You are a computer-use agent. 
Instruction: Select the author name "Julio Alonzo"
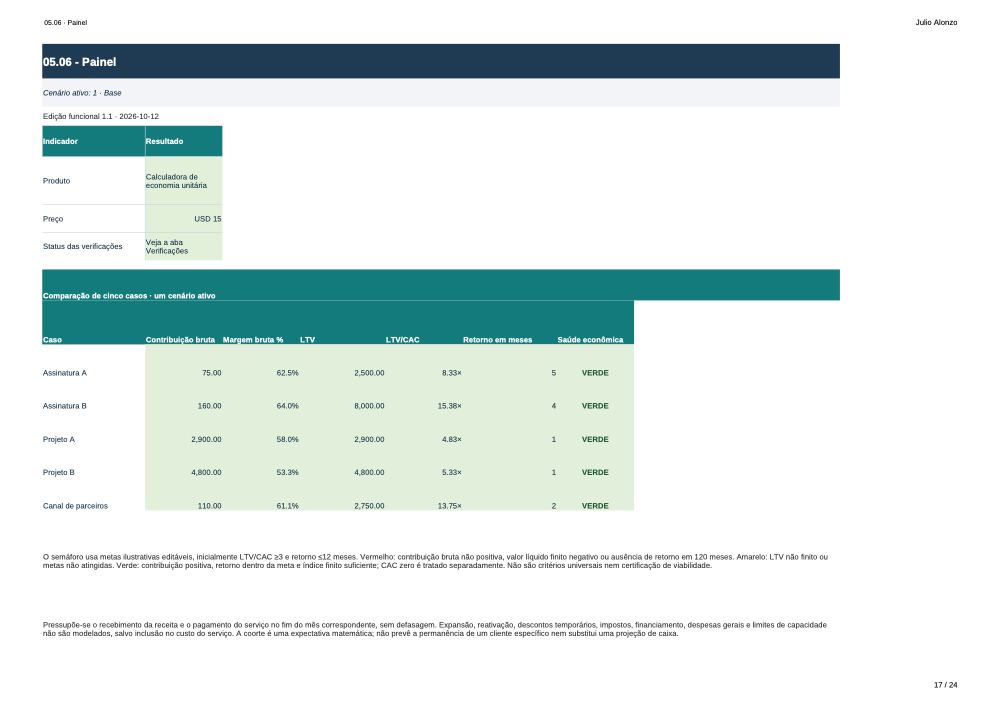pyautogui.click(x=936, y=22)
